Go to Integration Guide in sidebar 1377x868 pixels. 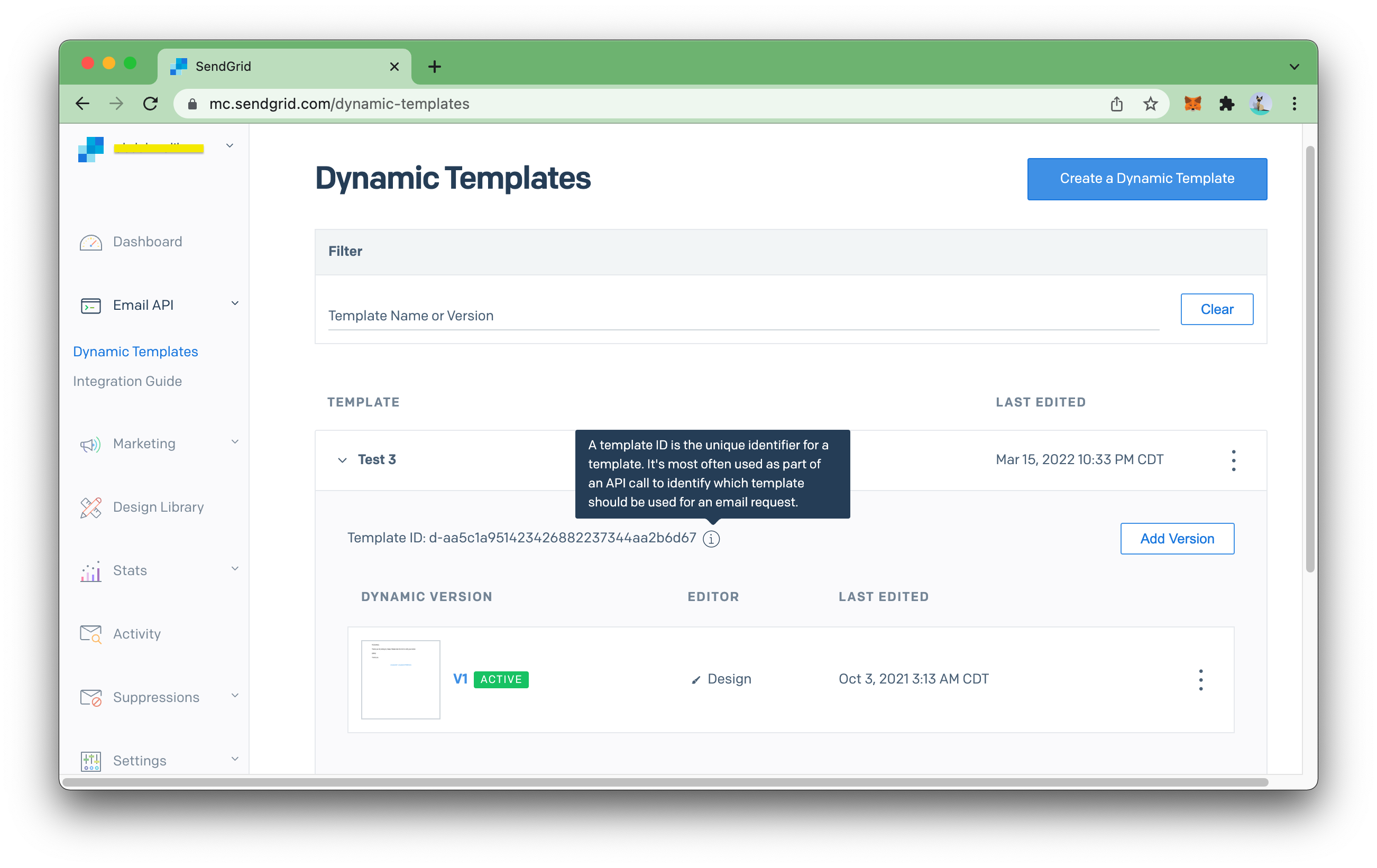point(127,381)
